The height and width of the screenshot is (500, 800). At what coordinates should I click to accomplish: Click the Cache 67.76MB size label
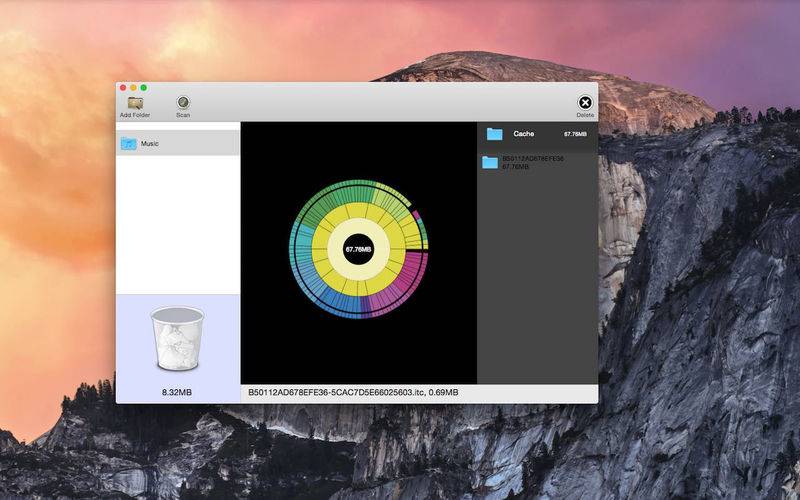[575, 134]
